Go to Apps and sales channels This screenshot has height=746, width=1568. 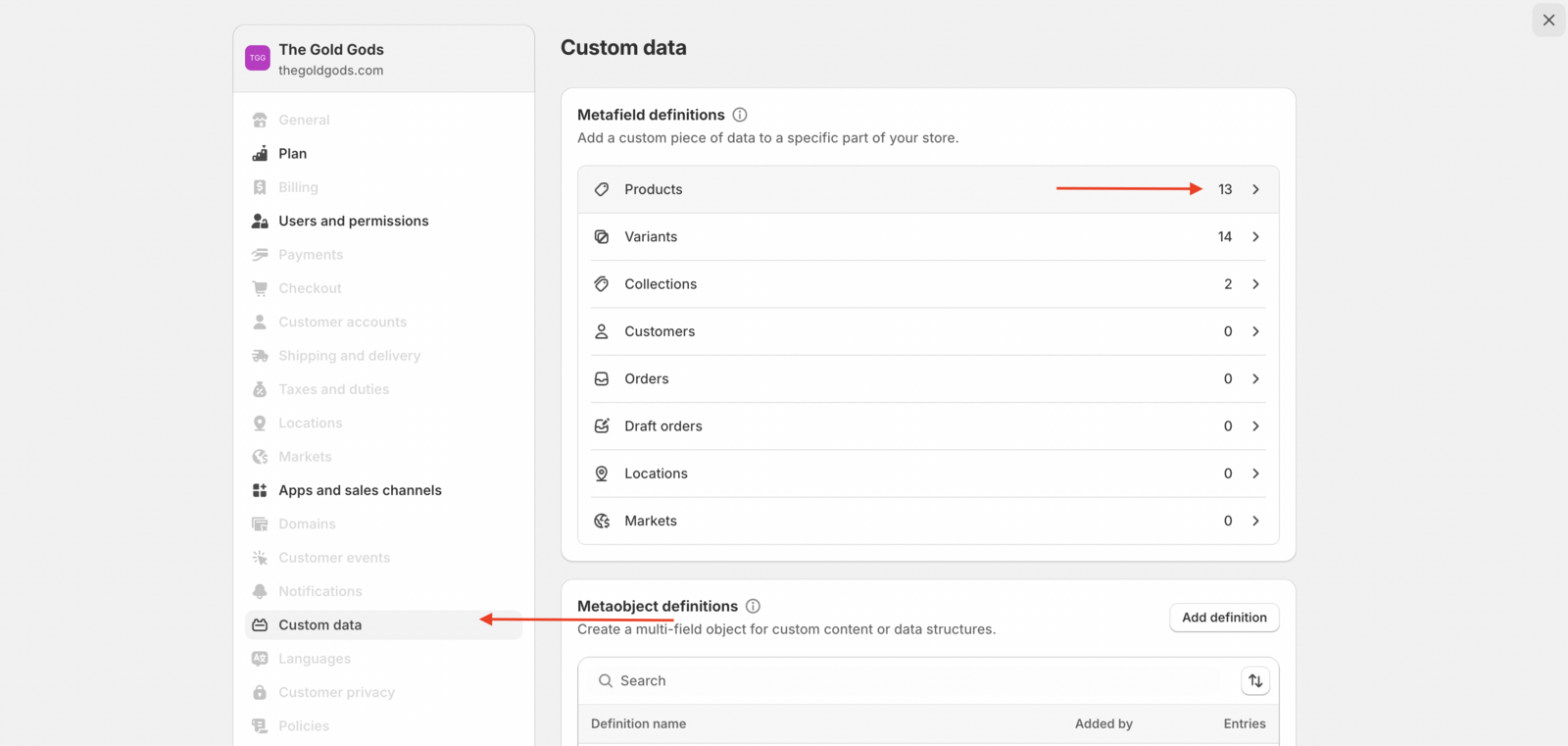[360, 490]
